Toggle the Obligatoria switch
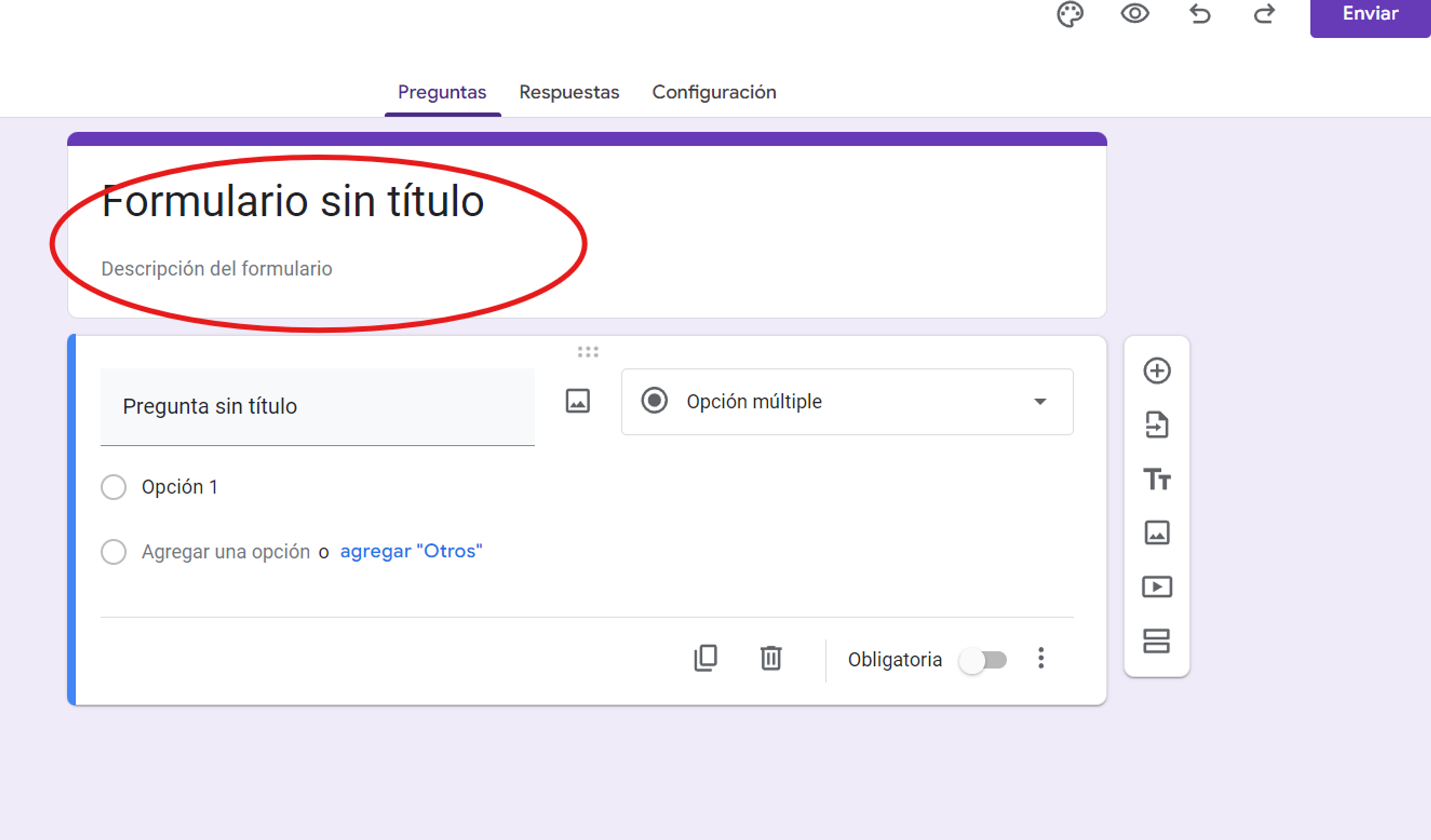1431x840 pixels. (983, 660)
